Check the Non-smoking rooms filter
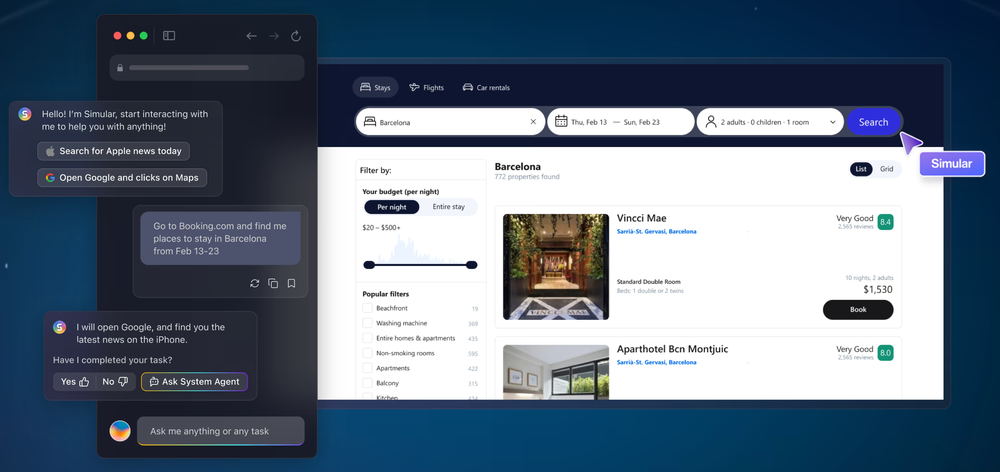This screenshot has height=472, width=1000. [x=367, y=353]
